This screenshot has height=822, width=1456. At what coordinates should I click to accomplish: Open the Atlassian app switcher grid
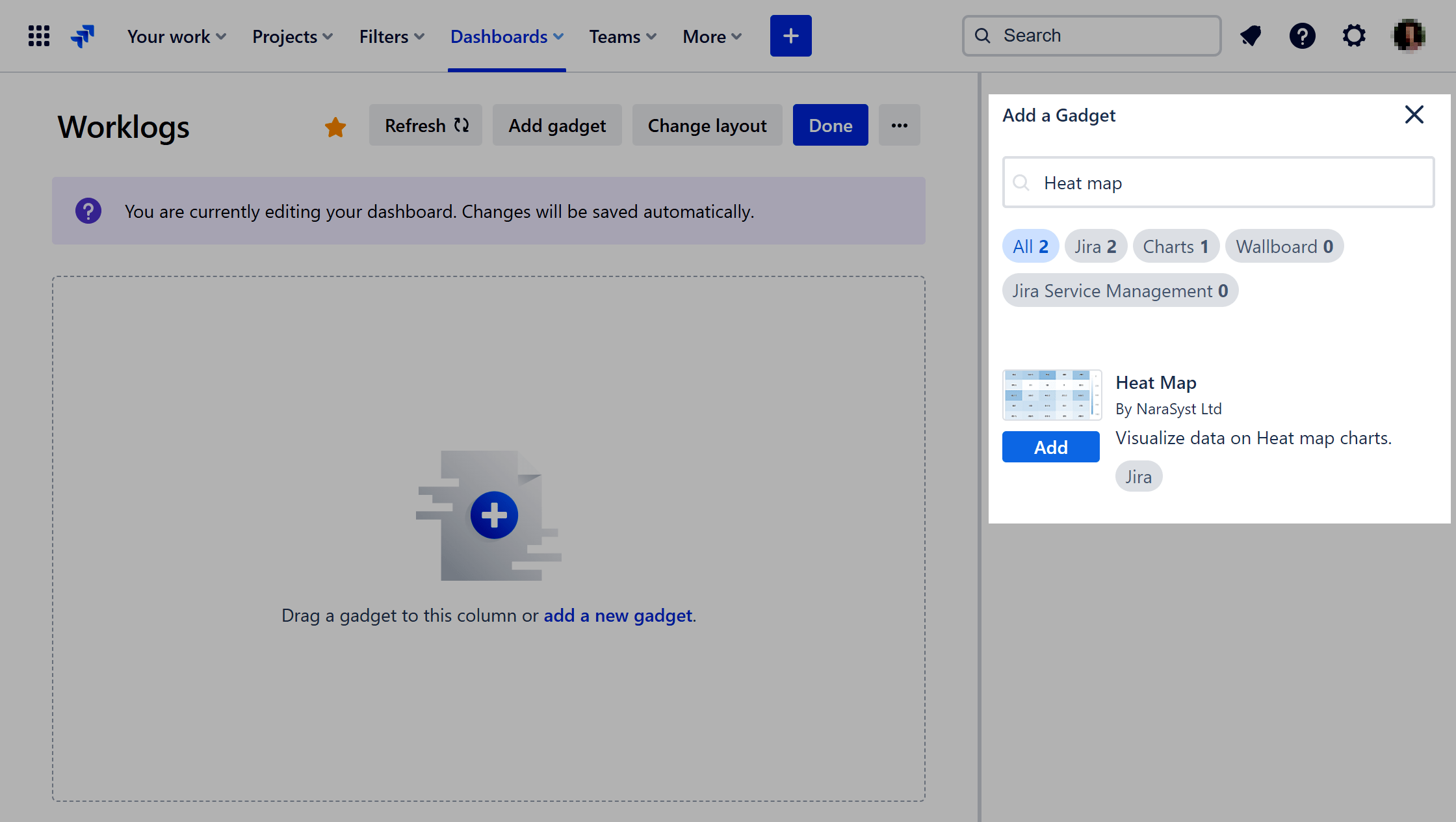pyautogui.click(x=38, y=36)
